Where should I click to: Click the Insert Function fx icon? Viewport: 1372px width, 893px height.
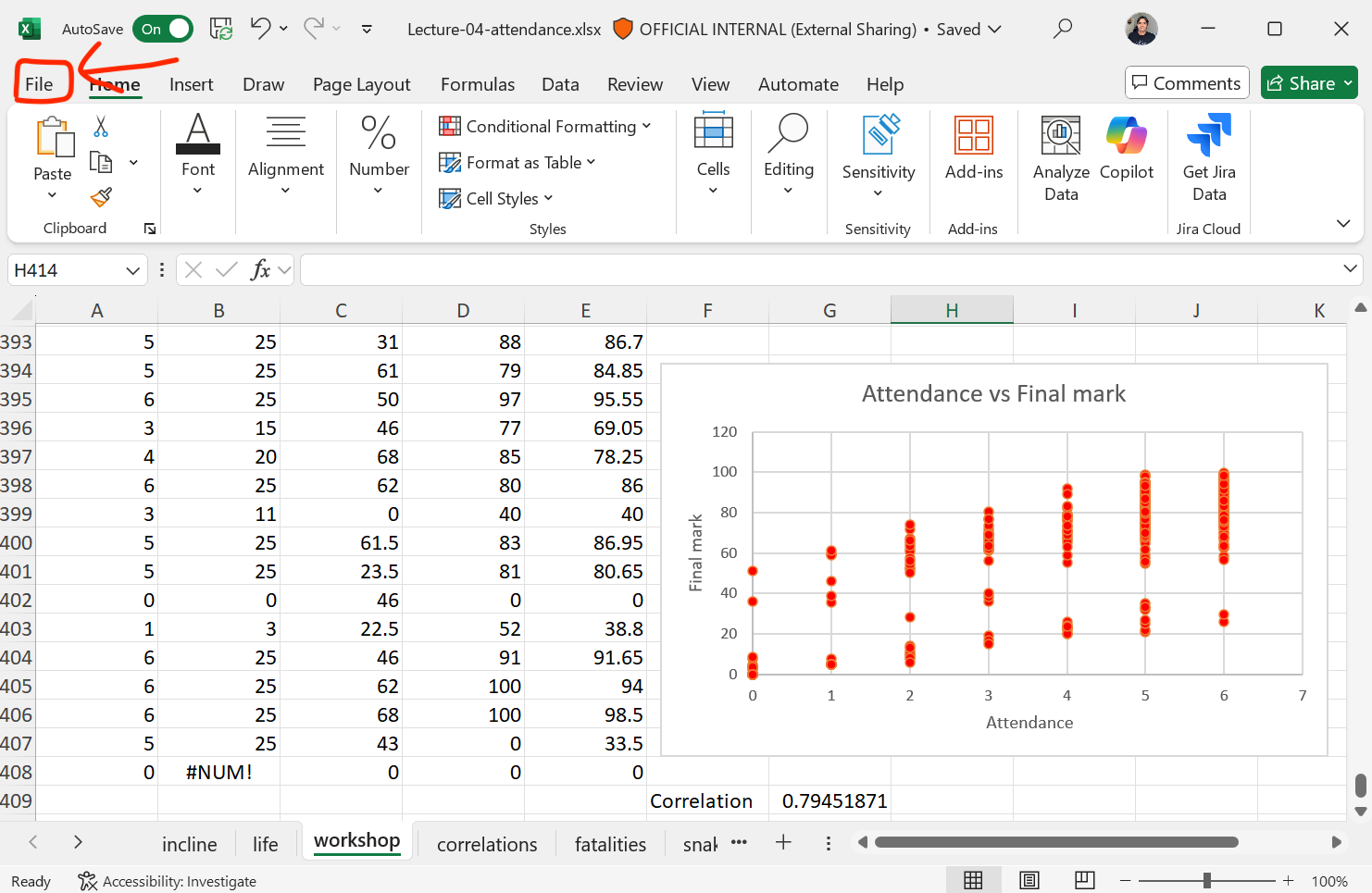coord(260,270)
